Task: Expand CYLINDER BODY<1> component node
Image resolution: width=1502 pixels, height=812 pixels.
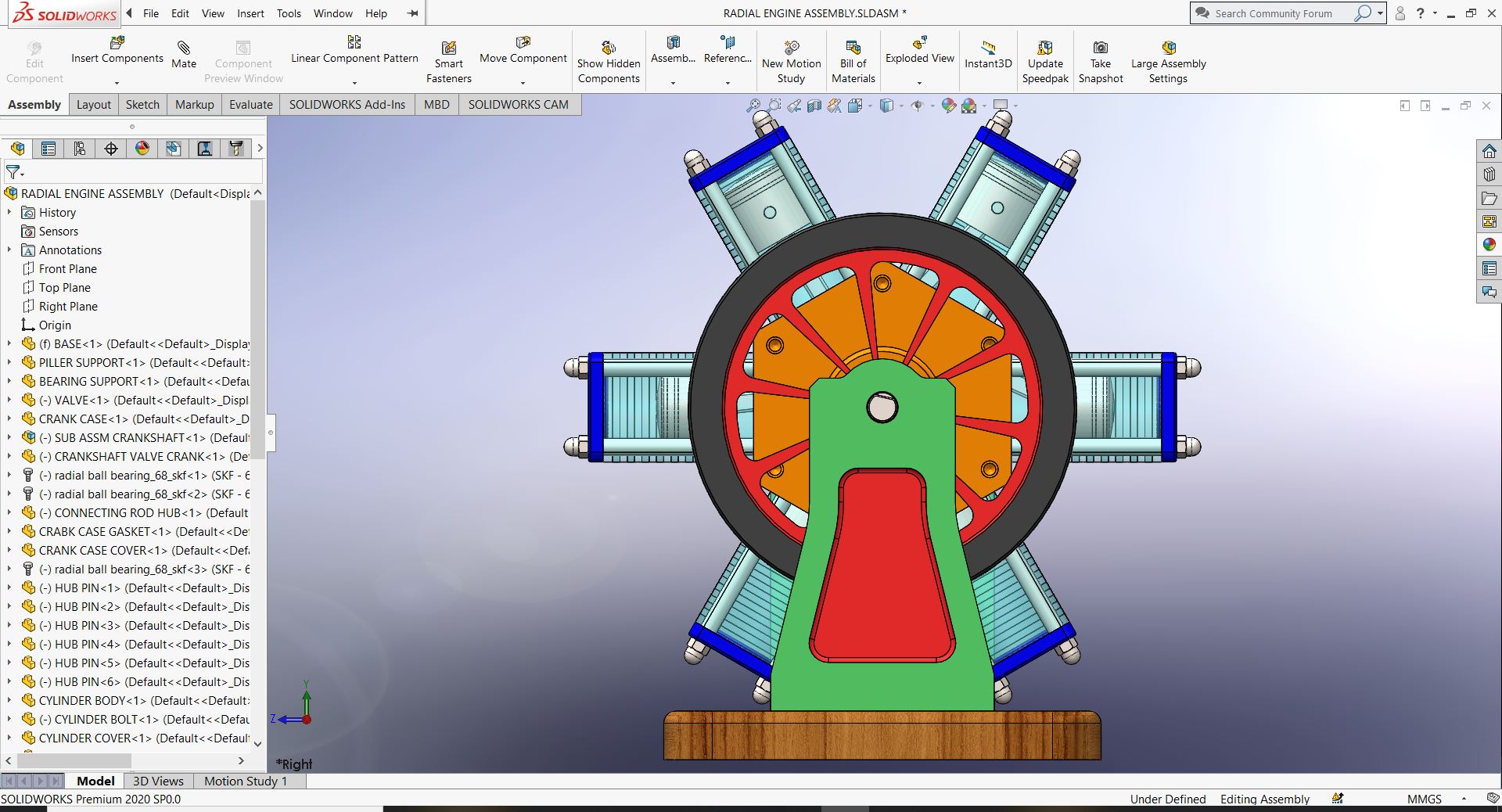Action: (9, 700)
